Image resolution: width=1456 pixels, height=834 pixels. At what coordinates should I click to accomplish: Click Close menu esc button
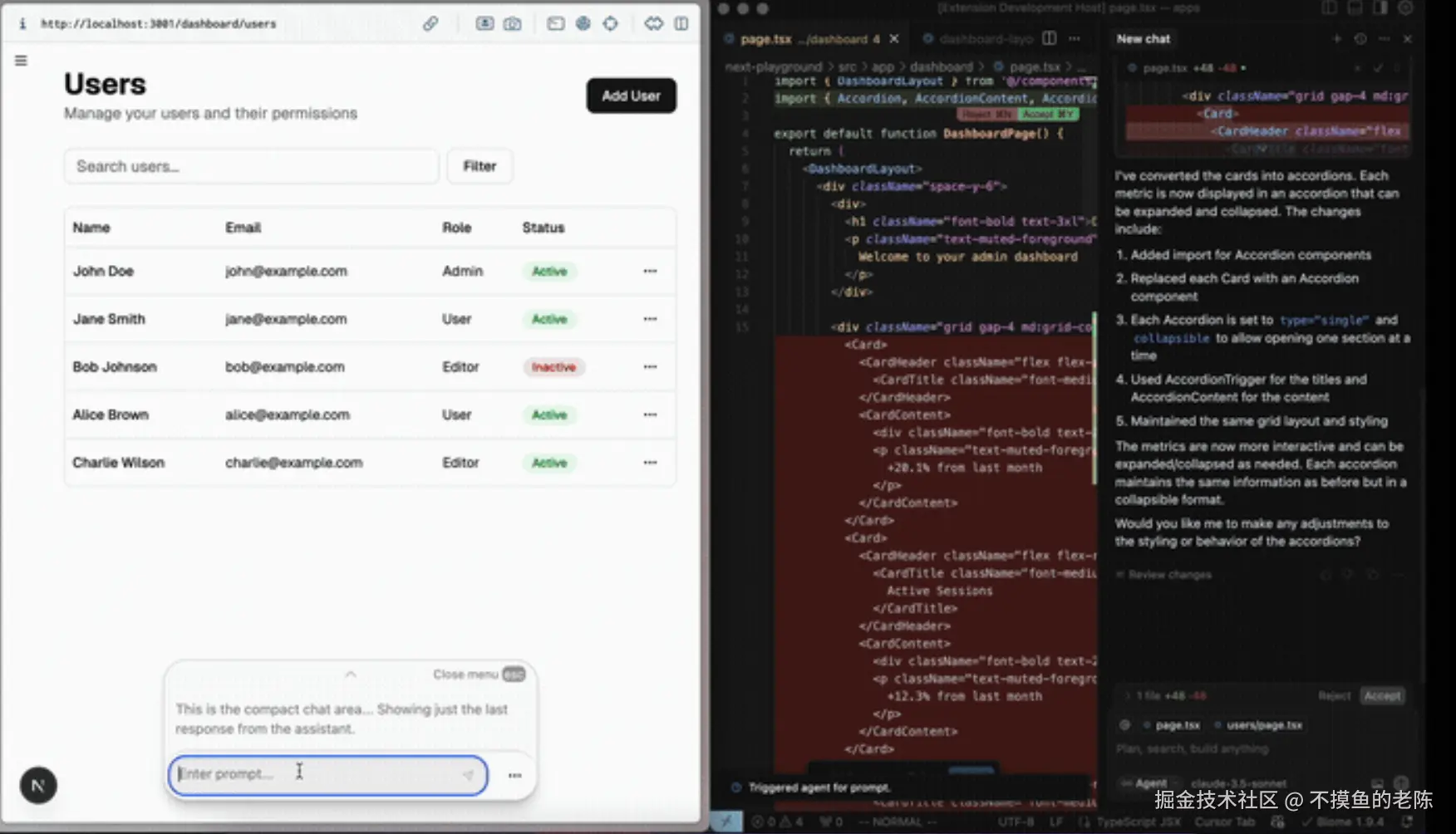(479, 674)
